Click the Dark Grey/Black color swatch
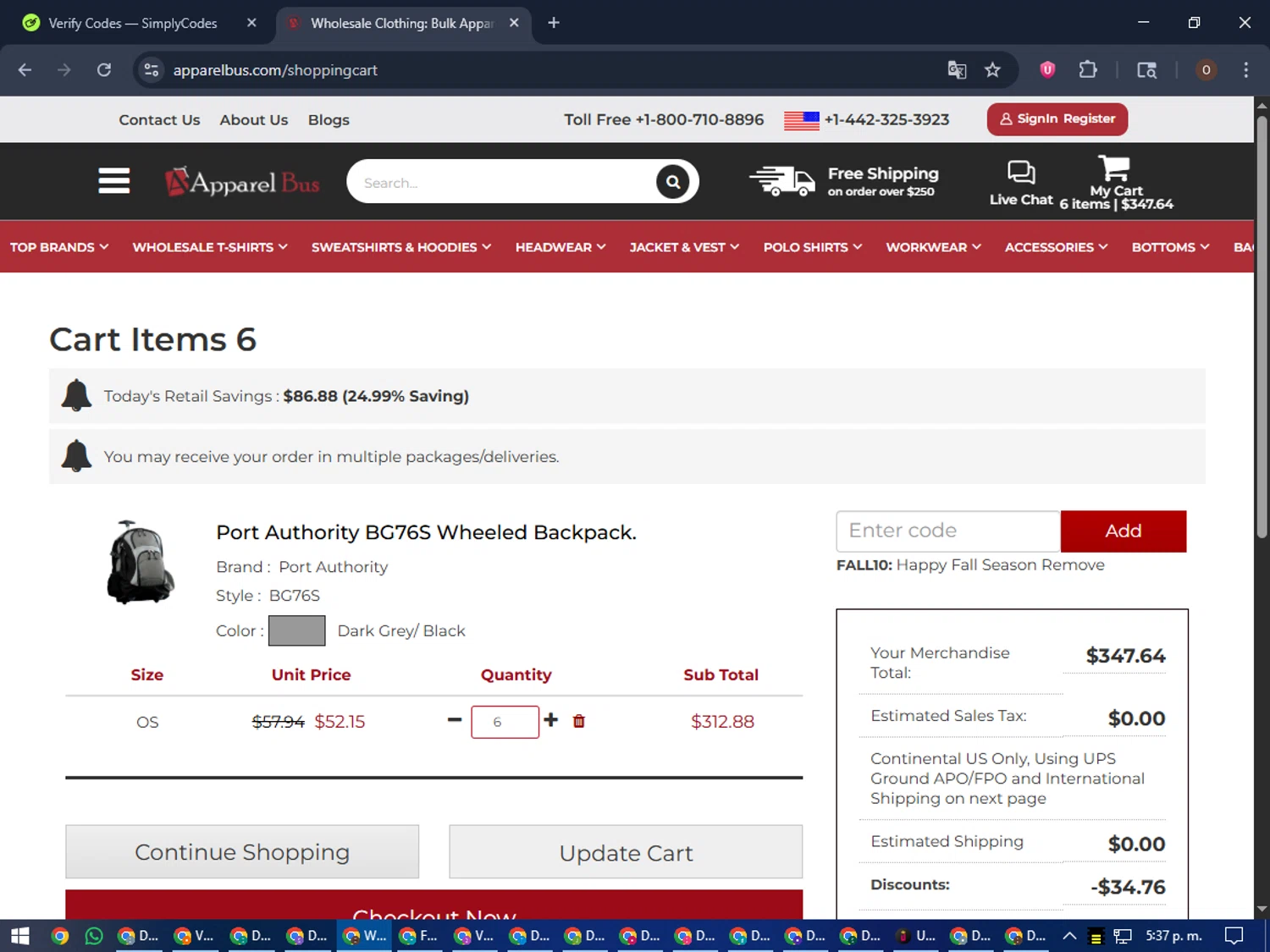The height and width of the screenshot is (952, 1270). point(297,631)
